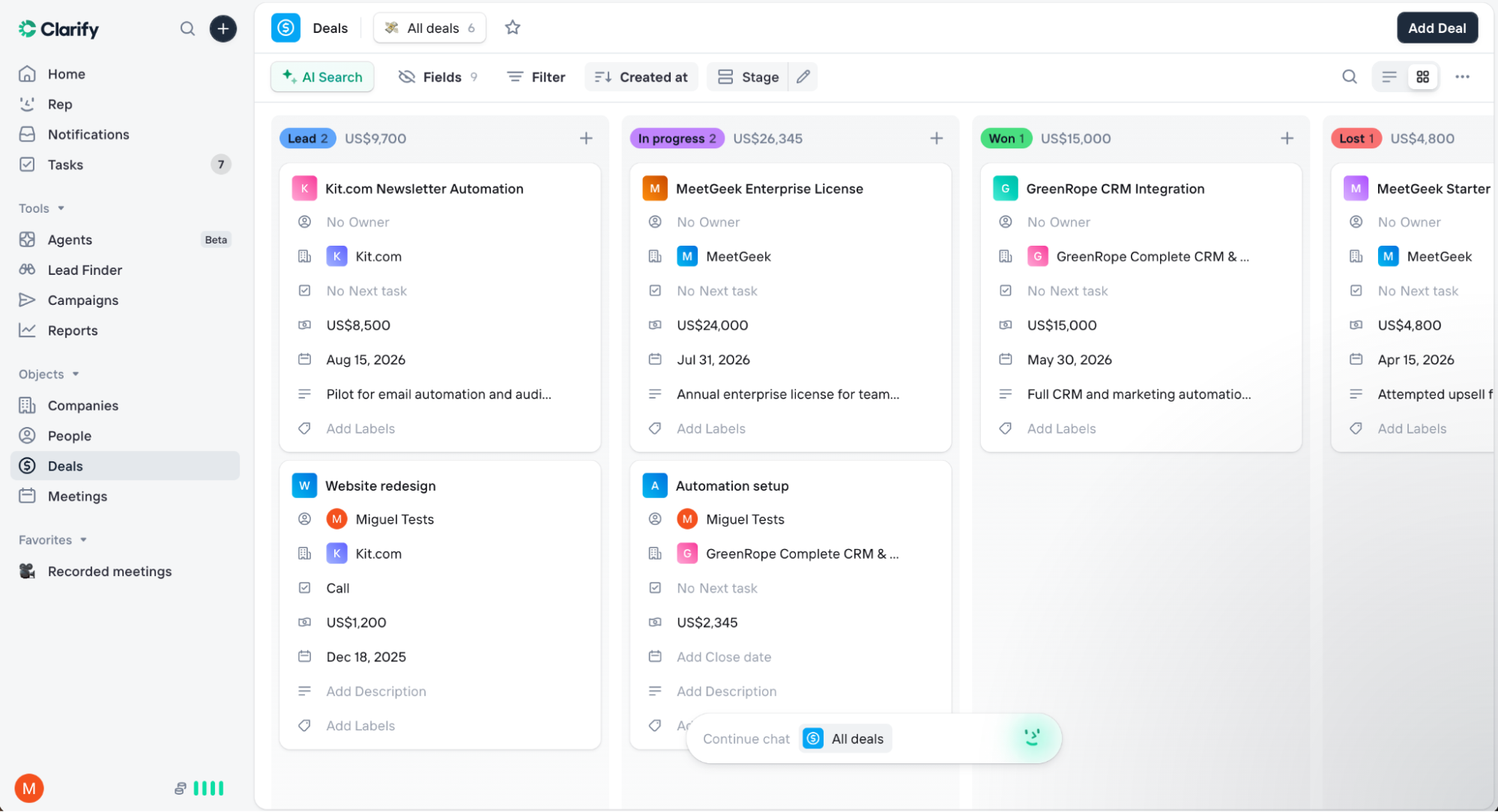Screen dimensions: 1498x812
Task: Go to Home in sidebar
Action: pos(125,73)
